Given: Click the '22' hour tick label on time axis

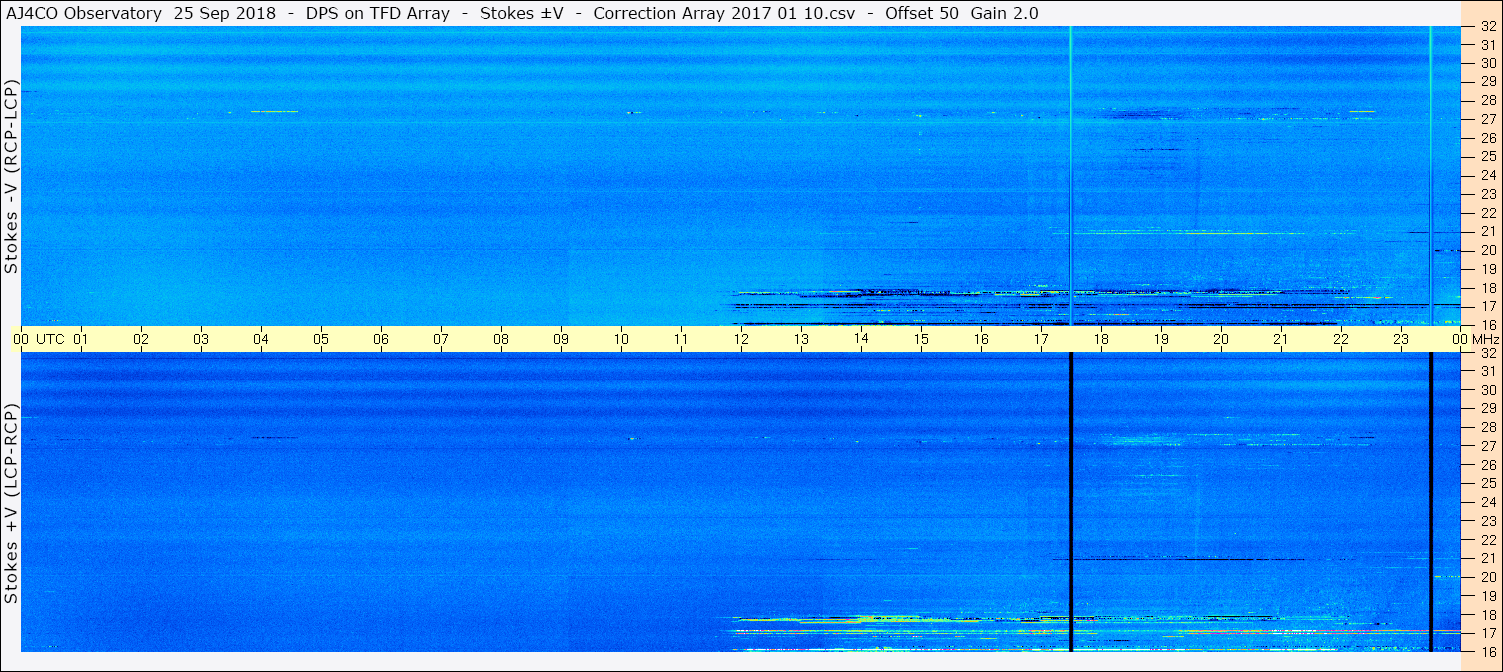Looking at the screenshot, I should 1341,339.
